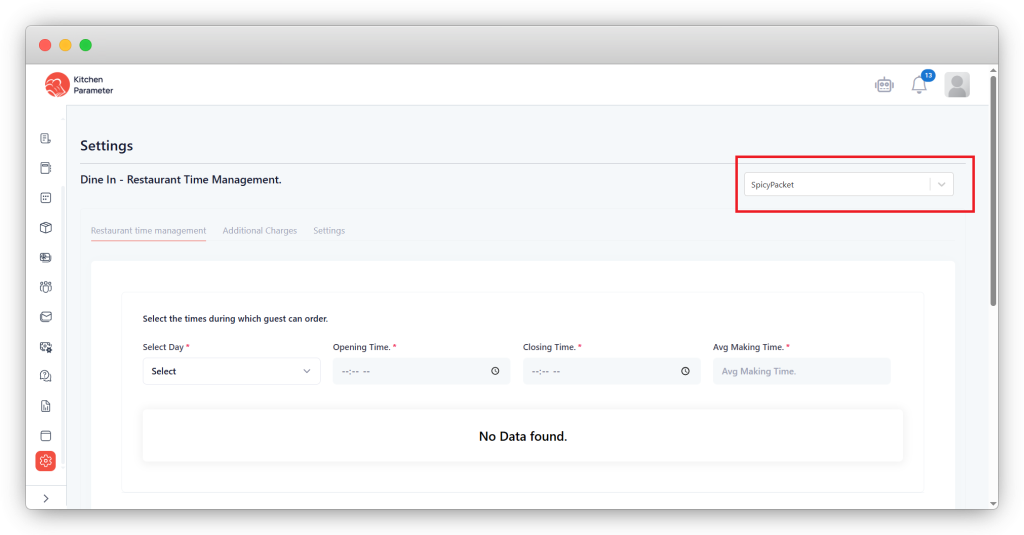Open the chat help icon in sidebar
This screenshot has width=1024, height=535.
click(45, 376)
